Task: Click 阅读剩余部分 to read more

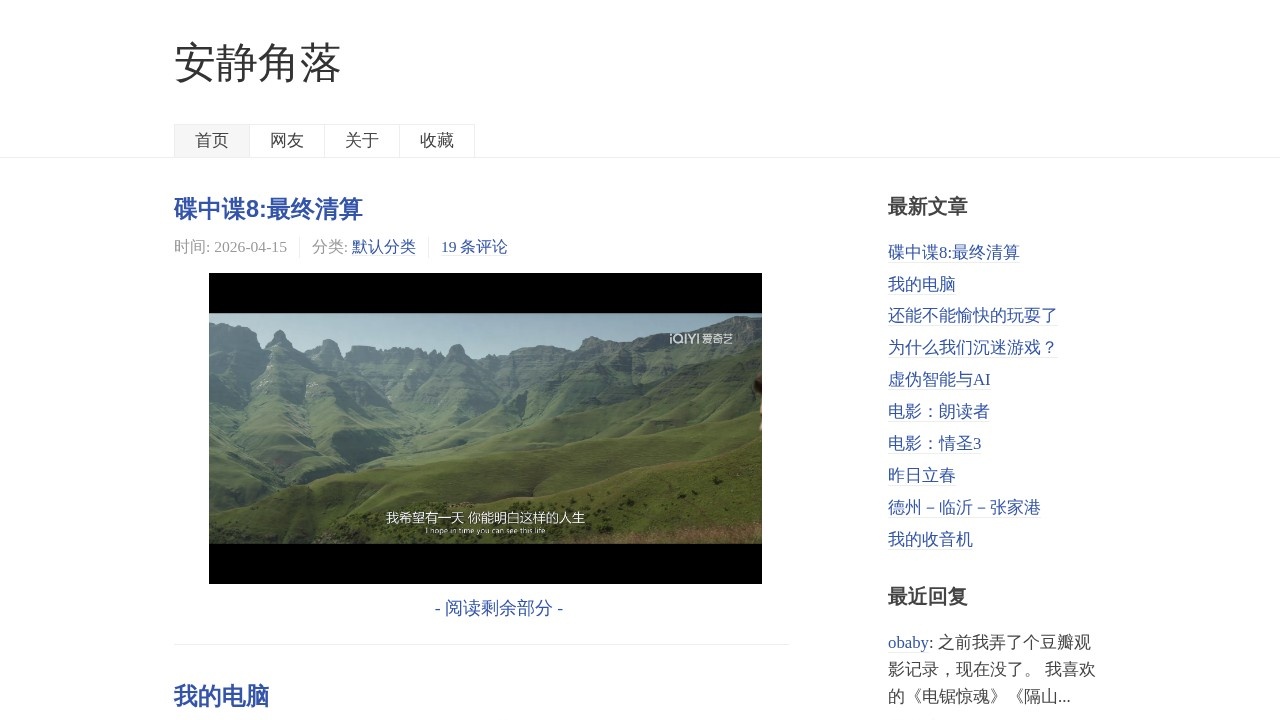Action: [x=499, y=608]
